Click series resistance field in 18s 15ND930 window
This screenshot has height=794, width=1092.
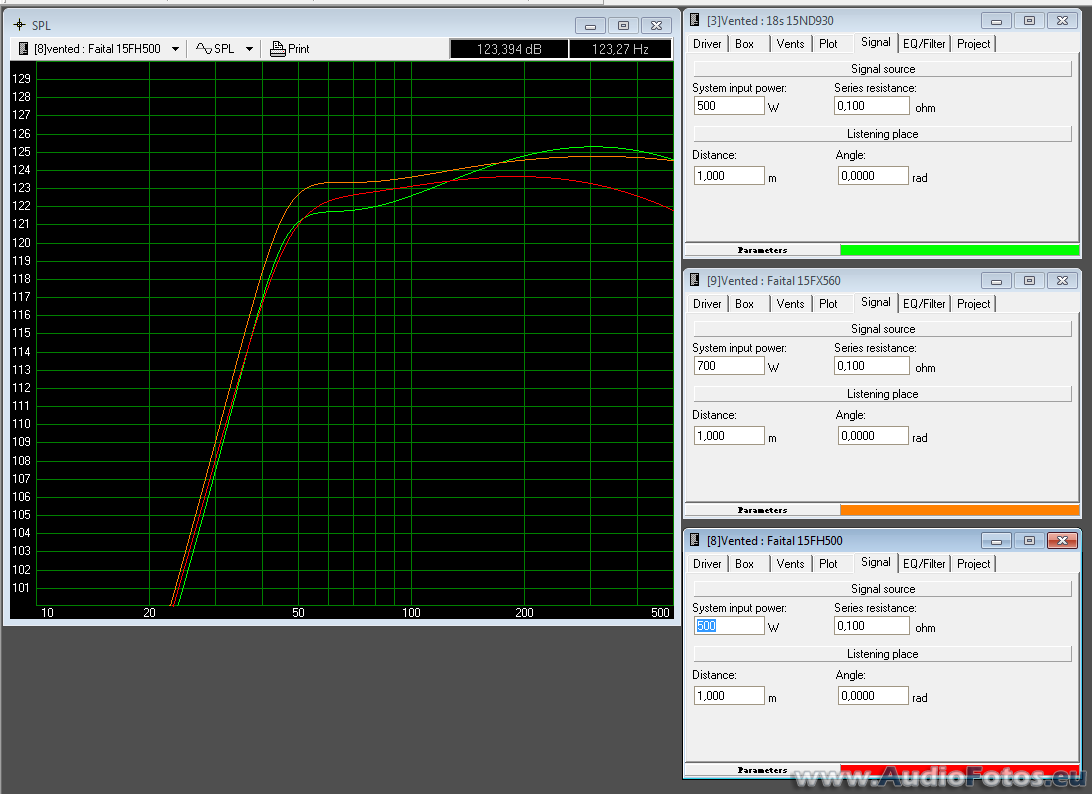coord(871,106)
